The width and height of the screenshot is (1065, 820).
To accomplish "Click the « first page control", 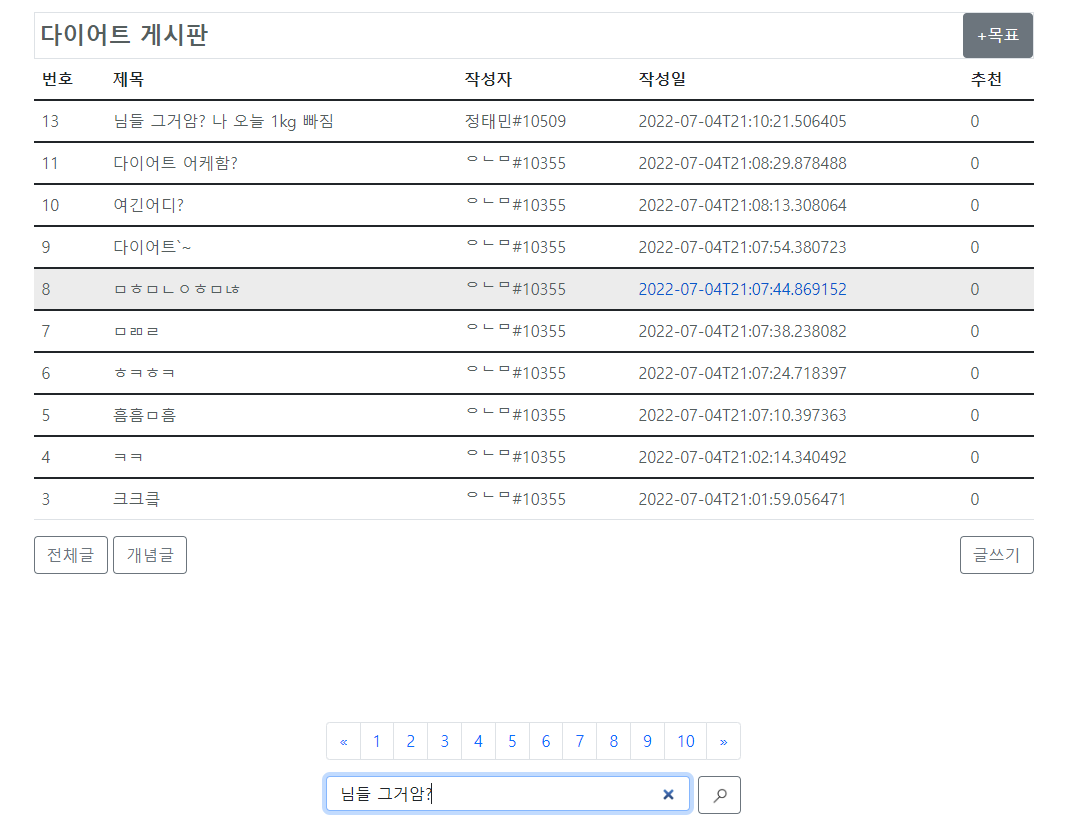I will click(x=344, y=741).
